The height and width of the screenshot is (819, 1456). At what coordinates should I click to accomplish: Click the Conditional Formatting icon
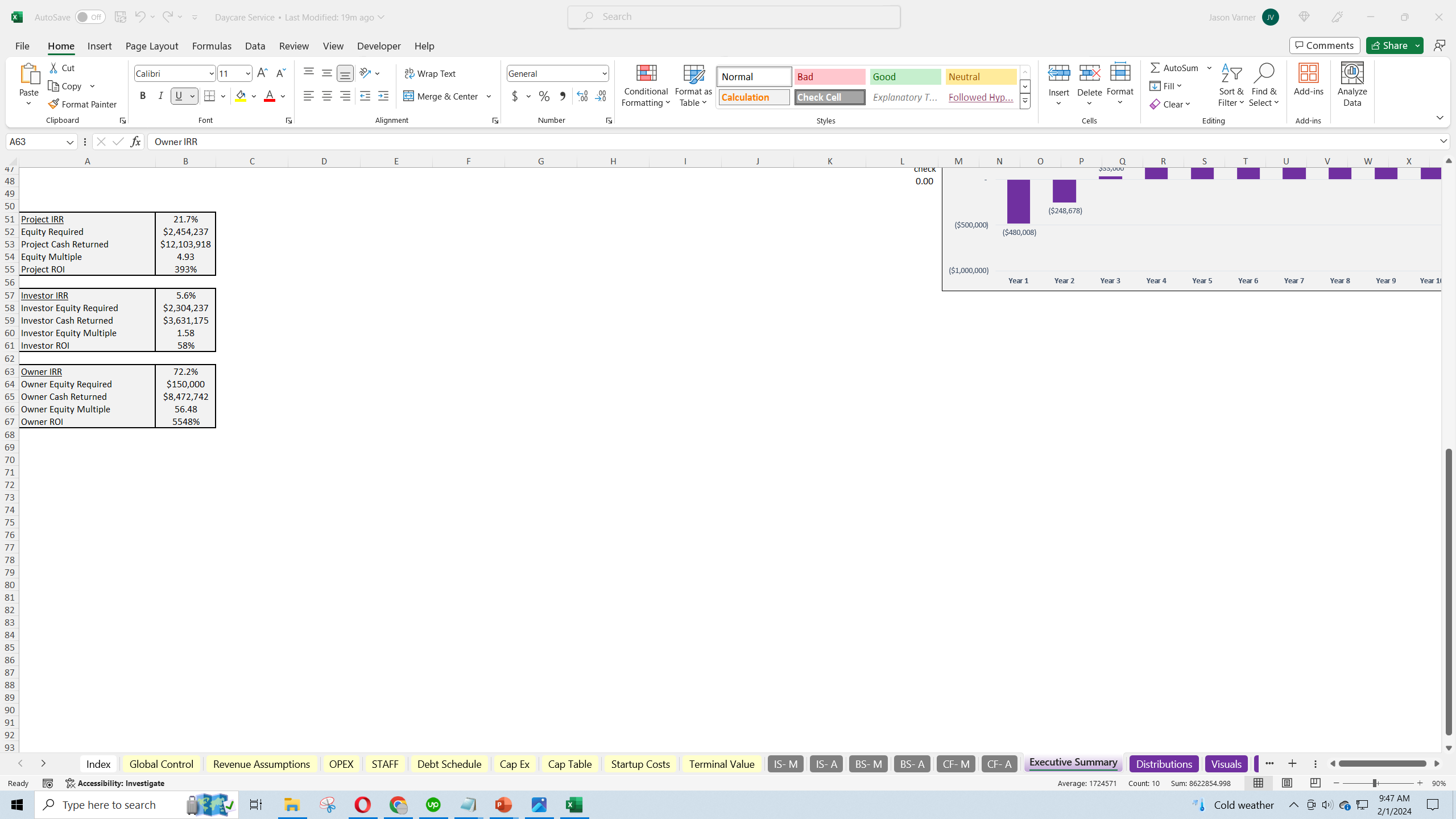[x=646, y=73]
